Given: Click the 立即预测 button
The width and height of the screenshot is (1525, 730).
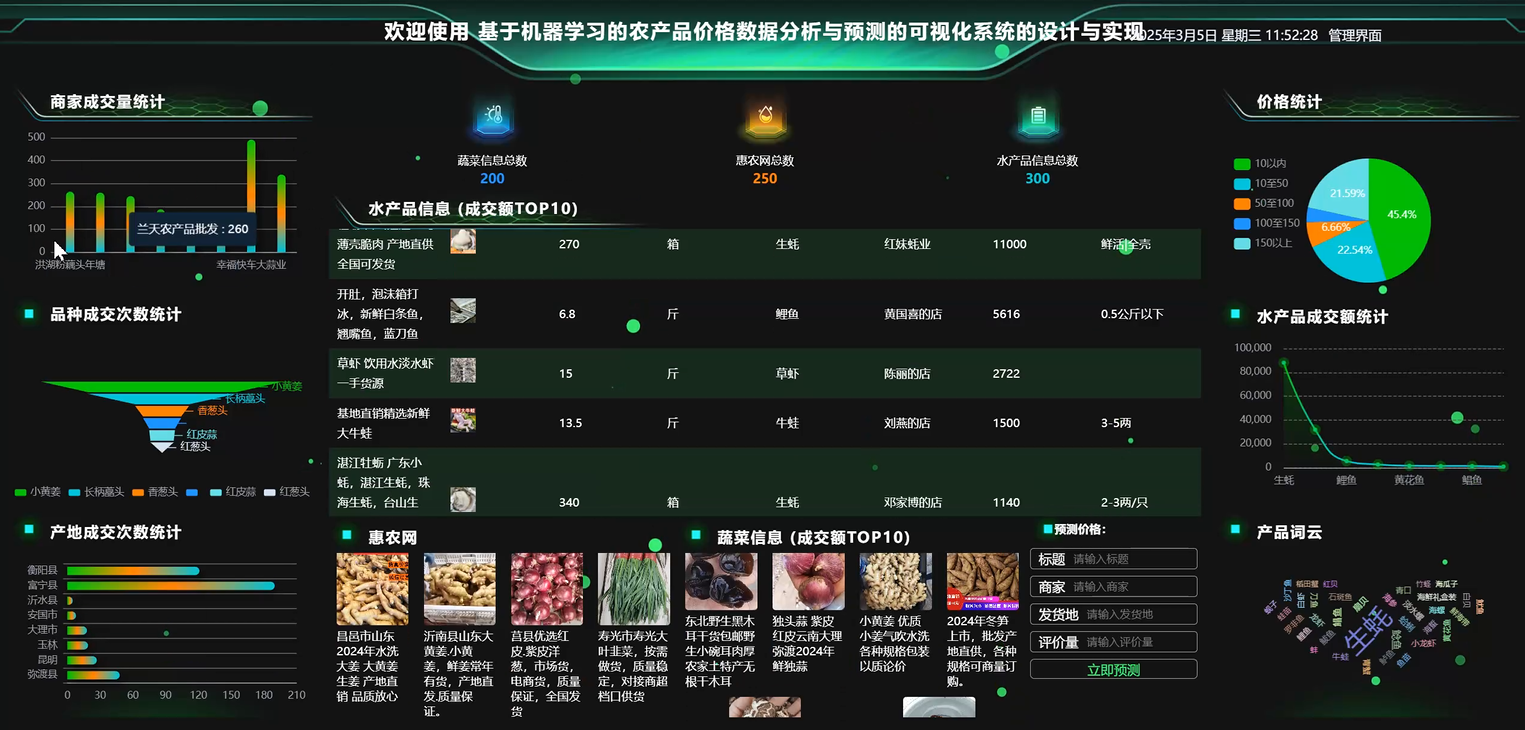Looking at the screenshot, I should [1113, 670].
